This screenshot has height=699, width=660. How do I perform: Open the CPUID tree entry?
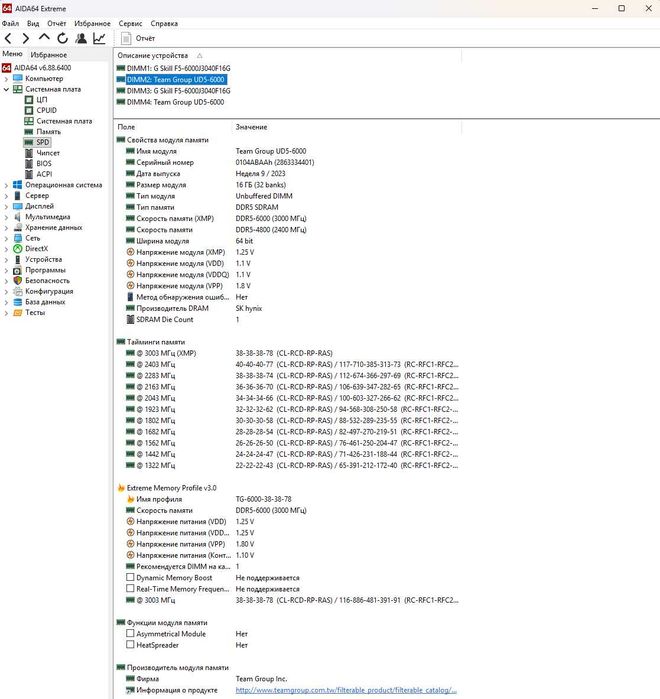pyautogui.click(x=46, y=110)
